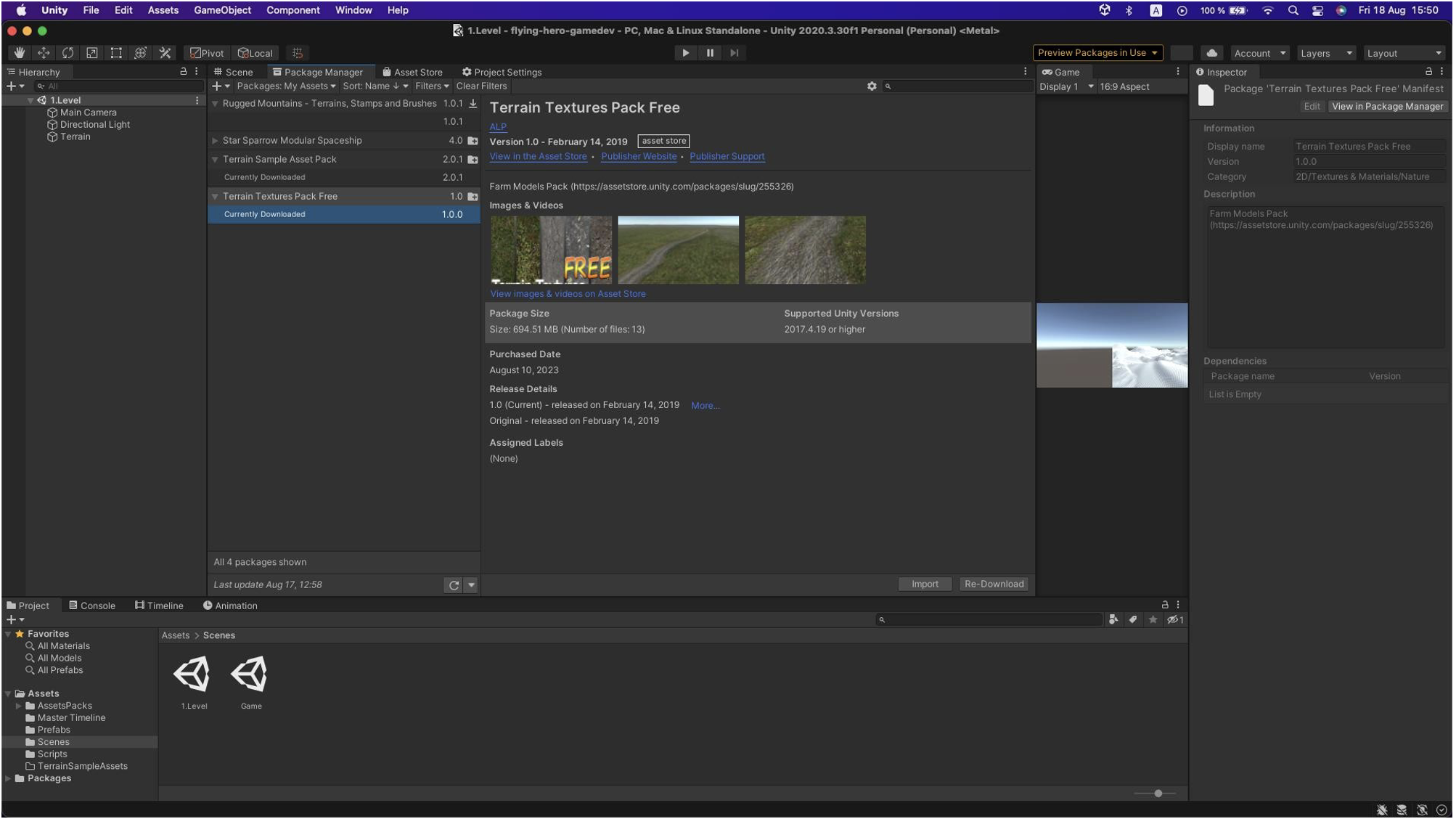
Task: Select the Hand tool
Action: coord(20,53)
